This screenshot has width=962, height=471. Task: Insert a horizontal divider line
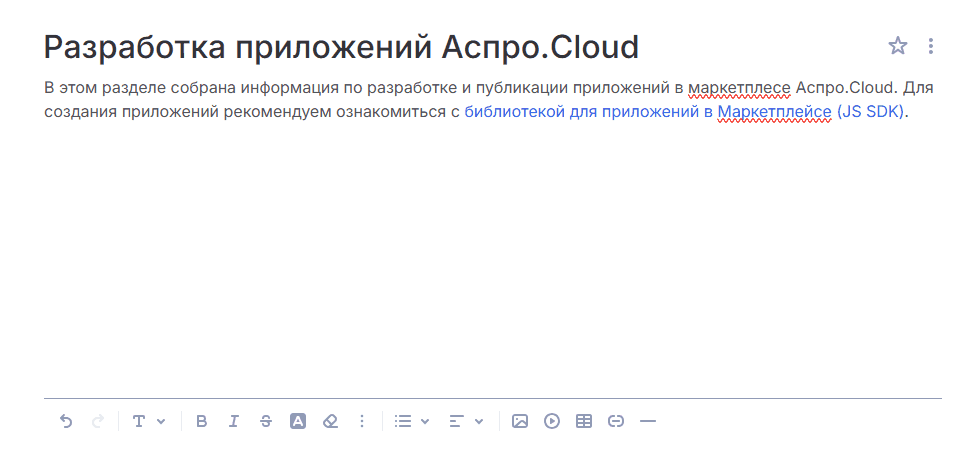tap(648, 421)
